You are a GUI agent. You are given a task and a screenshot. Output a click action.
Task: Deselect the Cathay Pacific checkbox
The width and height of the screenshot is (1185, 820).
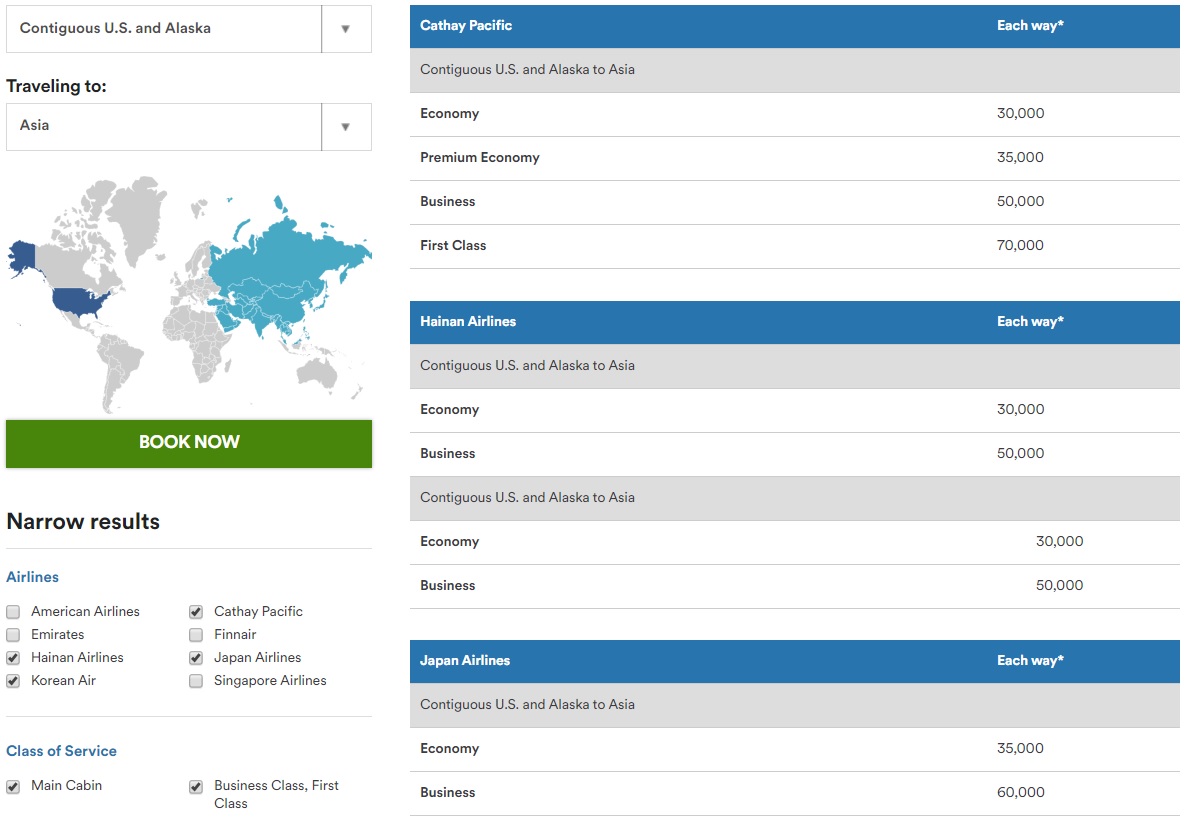(196, 612)
